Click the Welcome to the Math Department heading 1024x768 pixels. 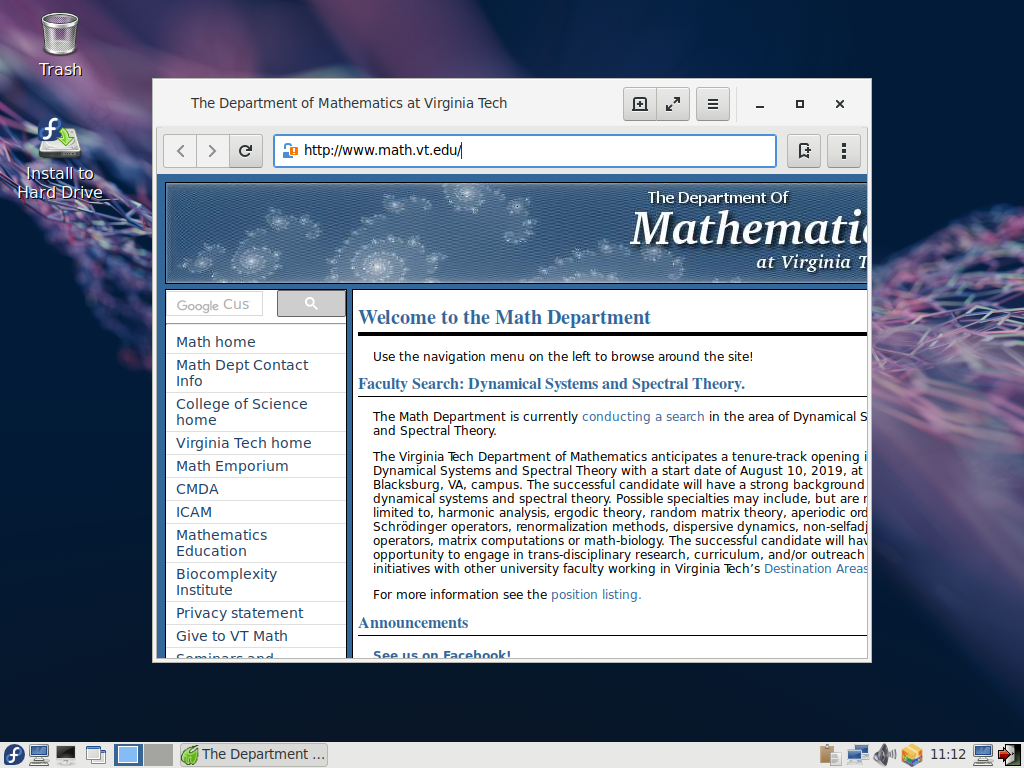504,317
